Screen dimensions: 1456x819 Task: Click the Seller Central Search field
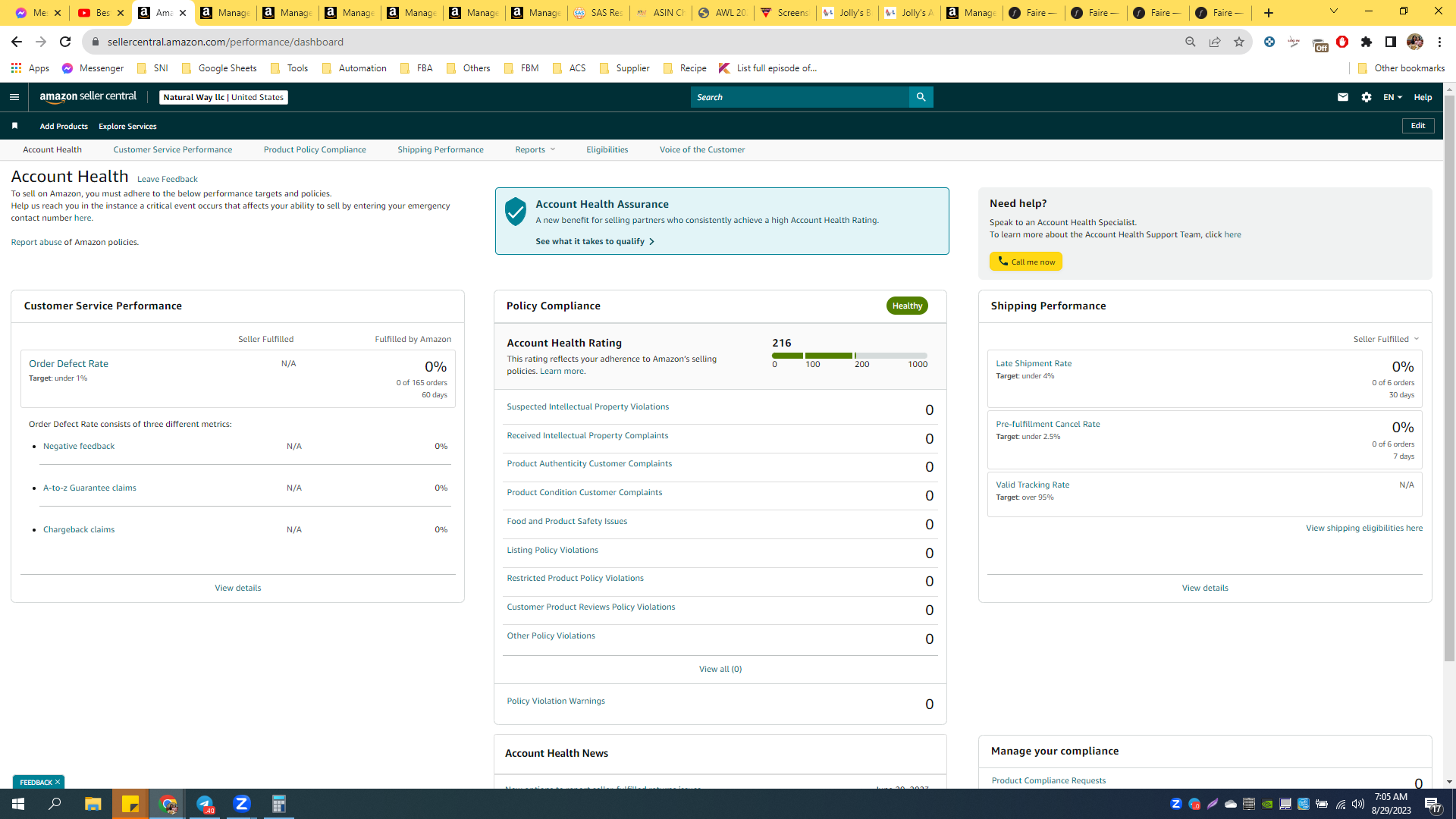point(799,97)
